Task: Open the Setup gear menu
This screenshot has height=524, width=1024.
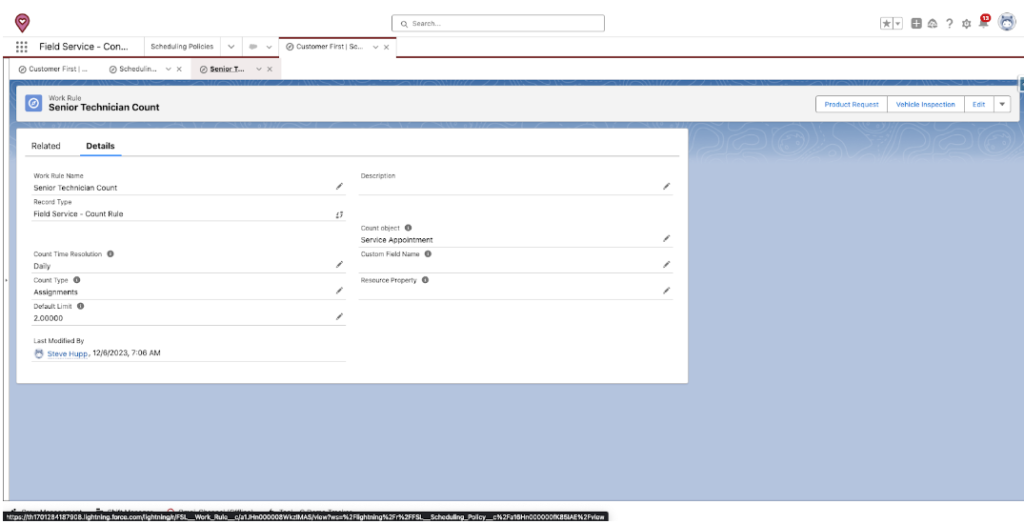Action: point(967,24)
